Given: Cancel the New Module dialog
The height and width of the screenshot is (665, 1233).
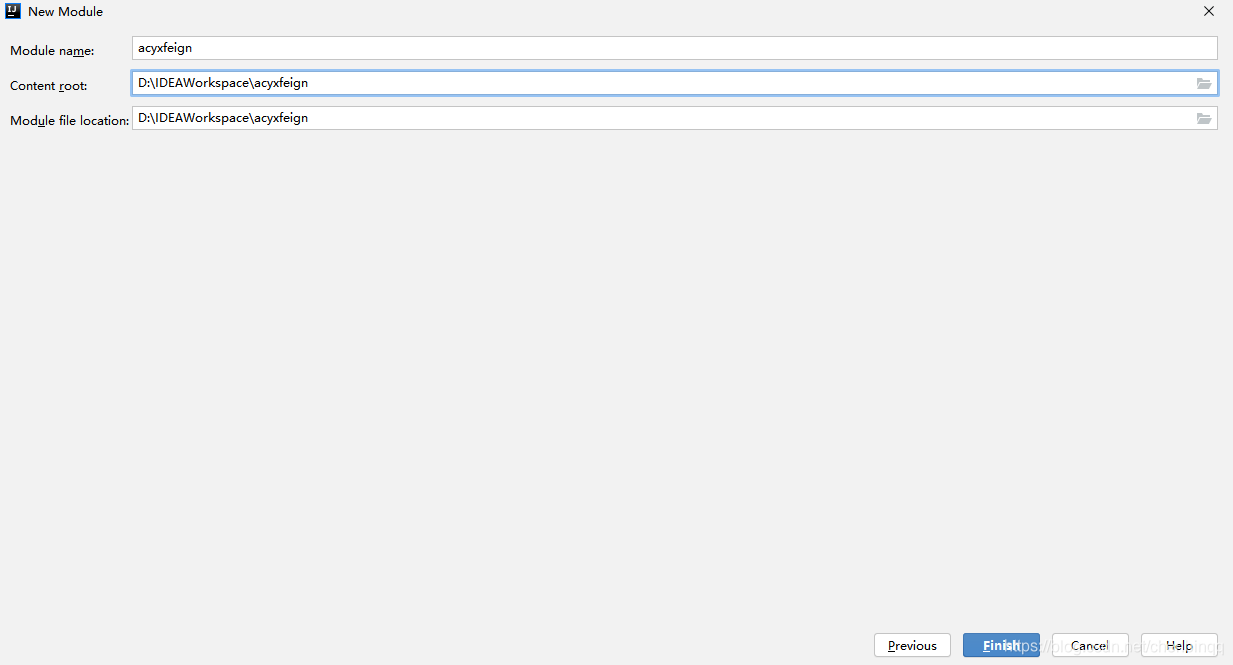Looking at the screenshot, I should (1090, 645).
